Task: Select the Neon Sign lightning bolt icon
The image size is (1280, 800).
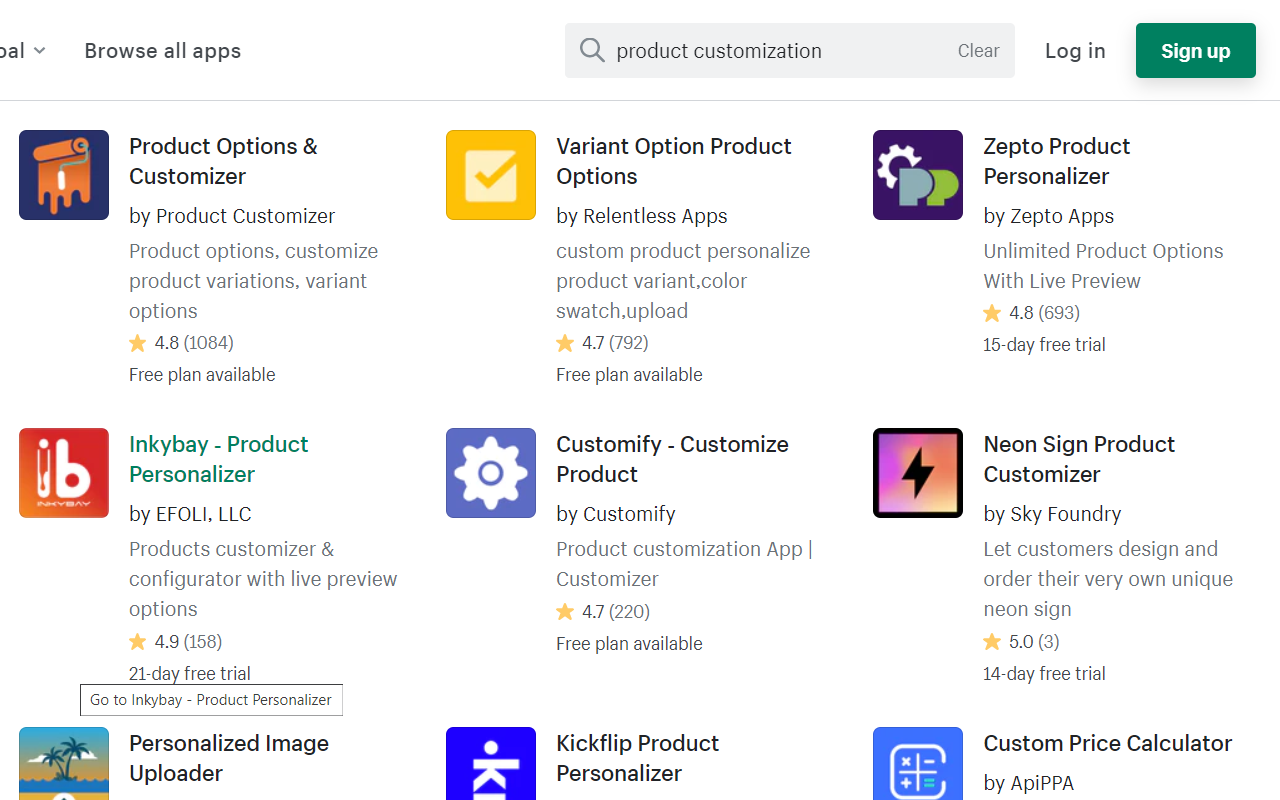Action: (x=917, y=473)
